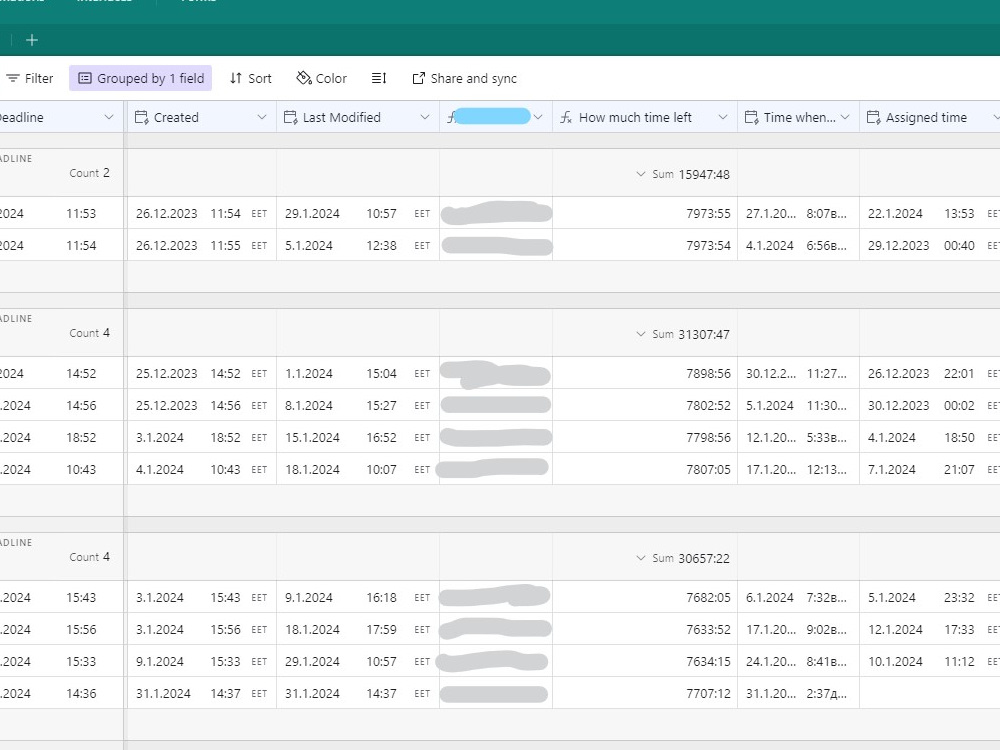Select the Last Modified column header
Viewport: 1000px width, 750px height.
pos(358,117)
